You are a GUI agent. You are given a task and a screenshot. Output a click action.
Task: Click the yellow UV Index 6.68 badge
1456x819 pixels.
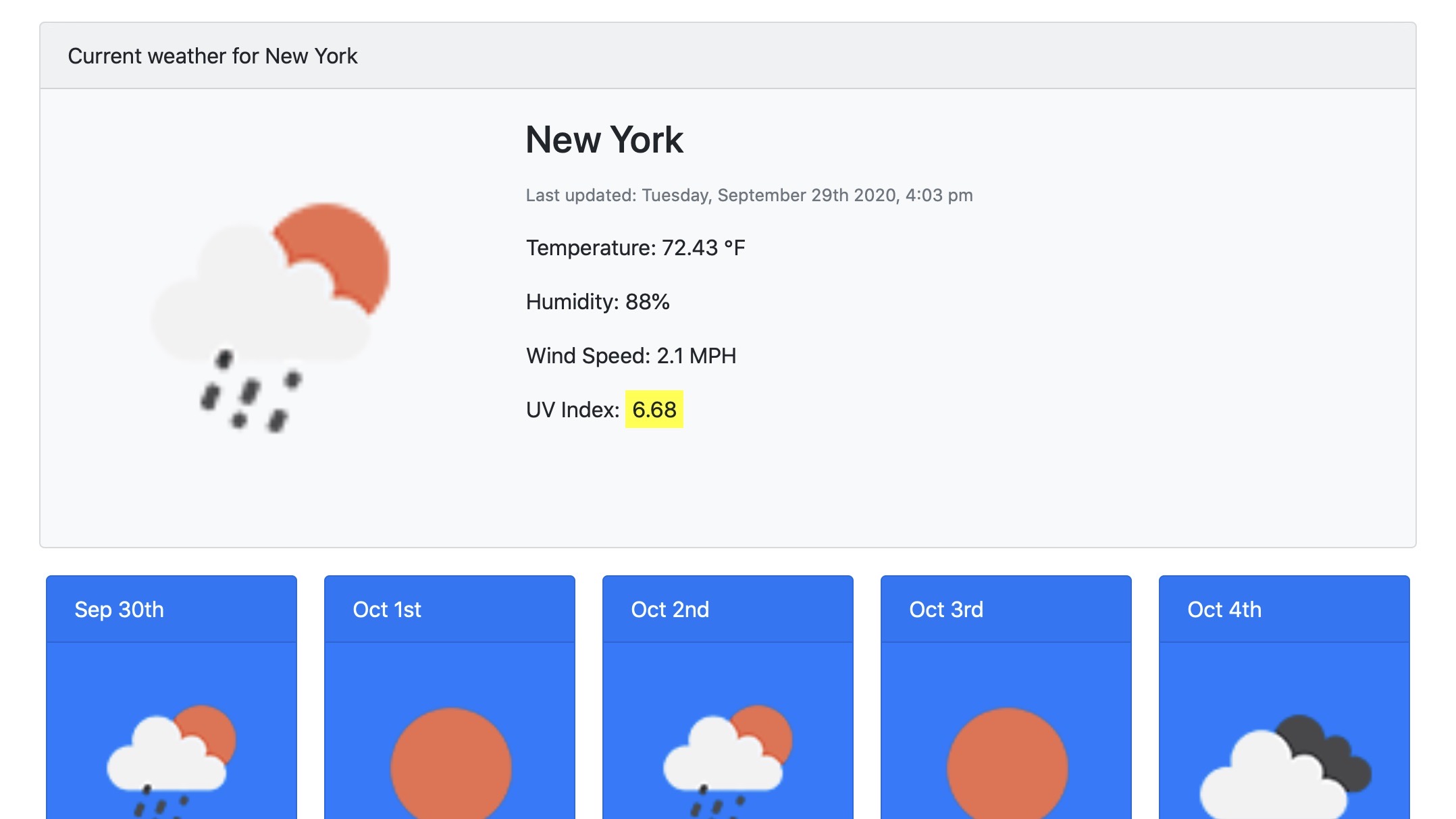pos(654,409)
